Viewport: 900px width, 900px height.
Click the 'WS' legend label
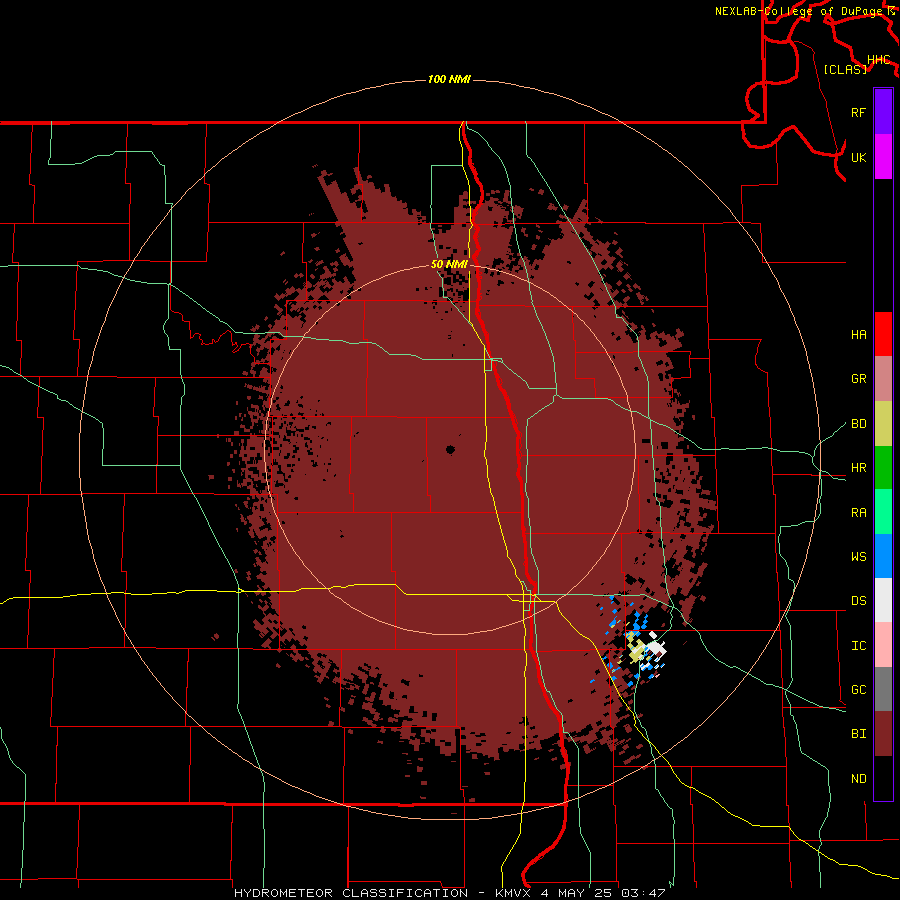[x=858, y=557]
